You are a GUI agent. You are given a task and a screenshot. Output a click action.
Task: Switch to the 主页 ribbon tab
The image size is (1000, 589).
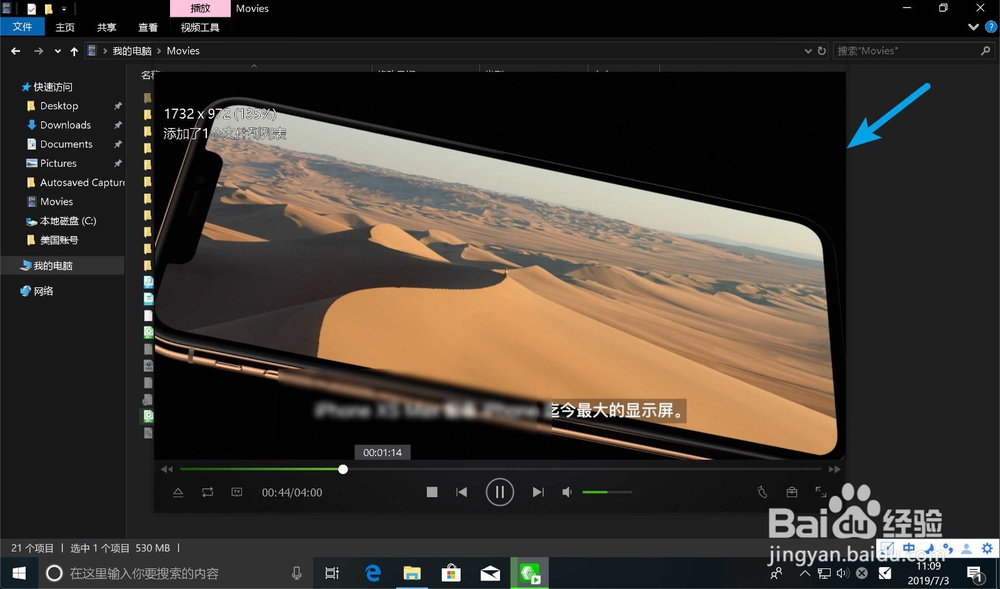[x=64, y=27]
